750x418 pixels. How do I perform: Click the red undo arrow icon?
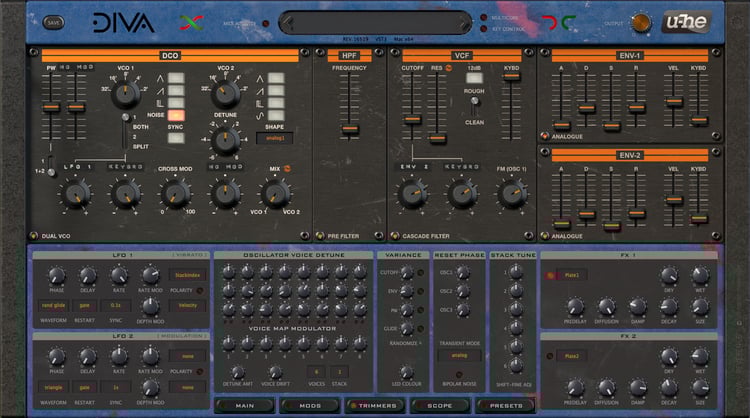coord(550,22)
